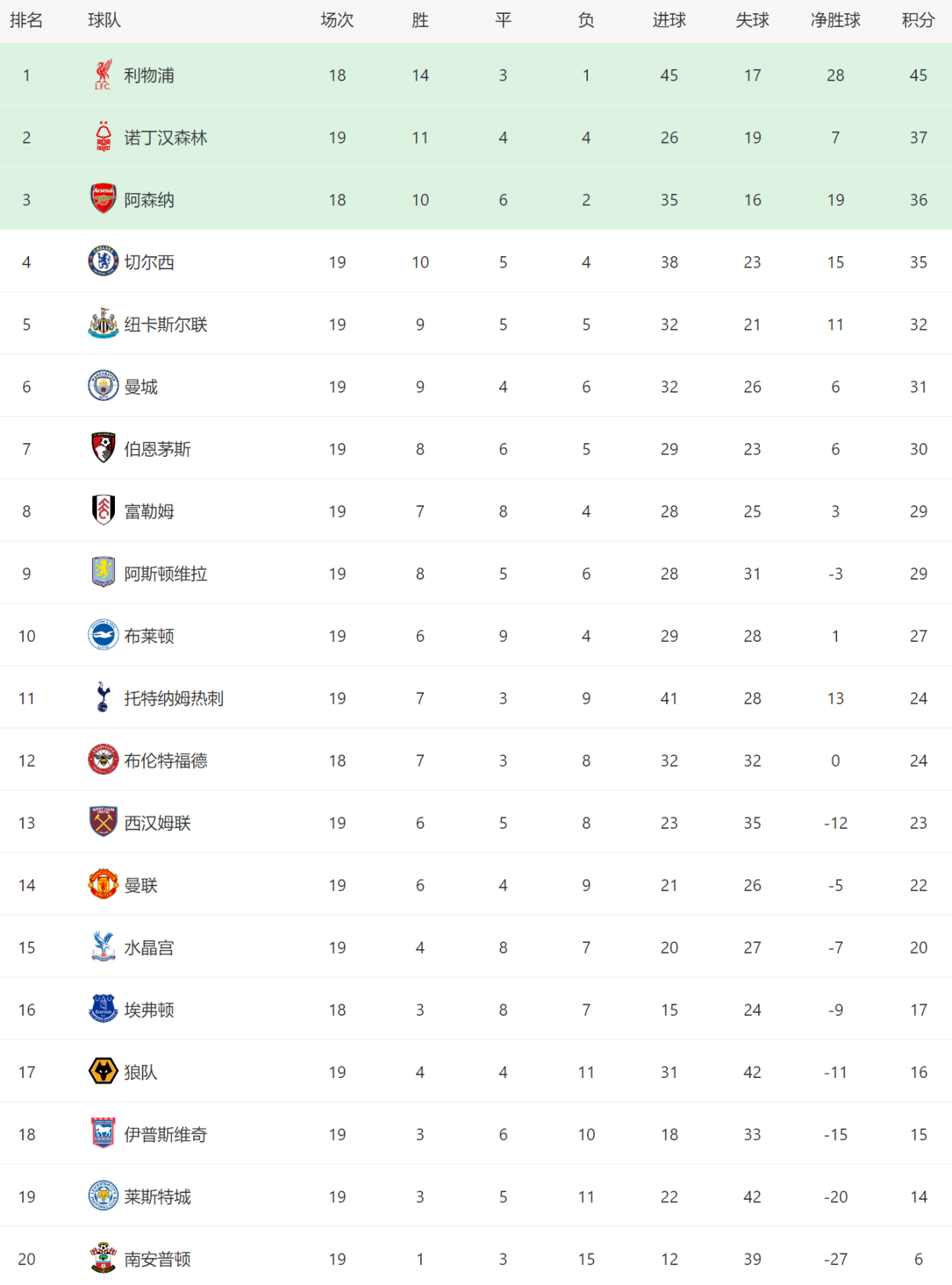Viewport: 952px width, 1285px height.
Task: Click the Newcastle United crest
Action: (x=103, y=324)
